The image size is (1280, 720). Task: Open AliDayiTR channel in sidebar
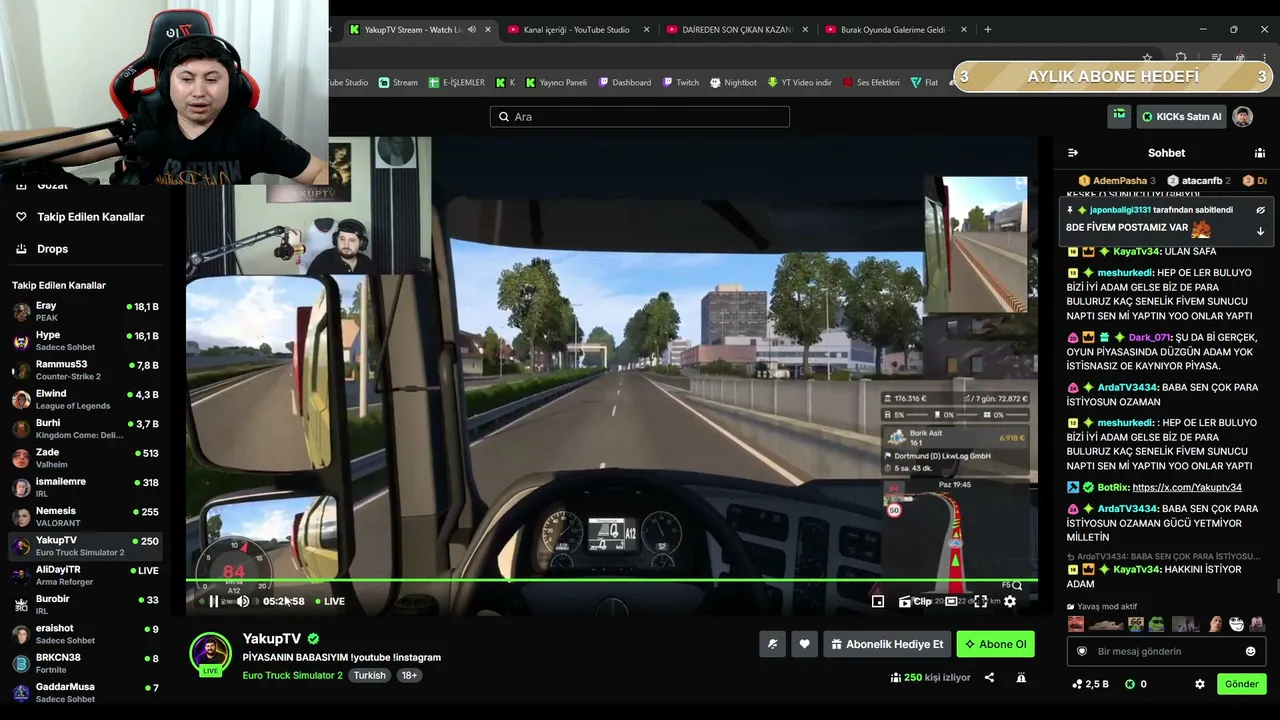(85, 575)
